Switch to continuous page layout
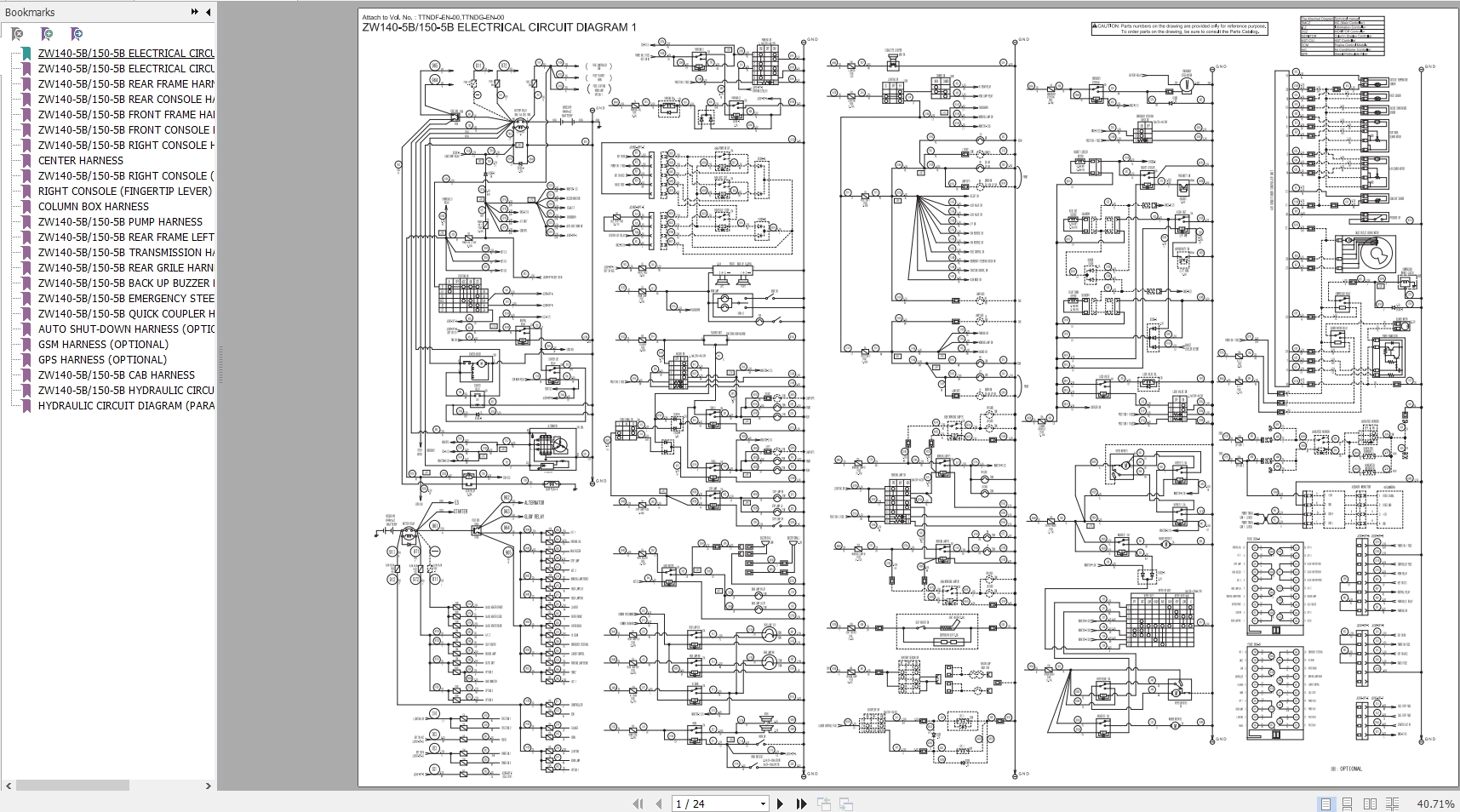1460x812 pixels. click(x=1348, y=803)
